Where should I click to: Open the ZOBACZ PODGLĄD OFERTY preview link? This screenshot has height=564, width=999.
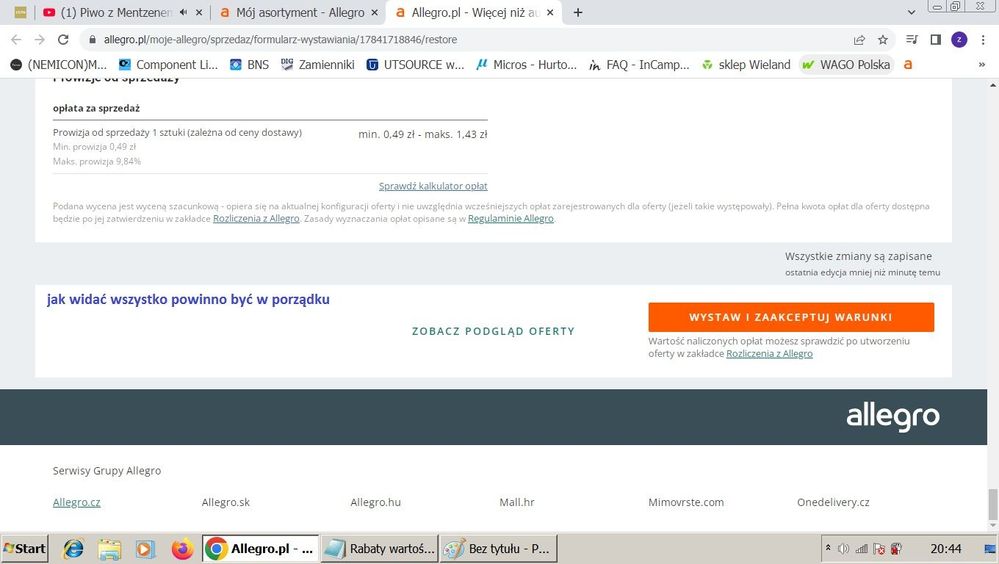(x=493, y=331)
